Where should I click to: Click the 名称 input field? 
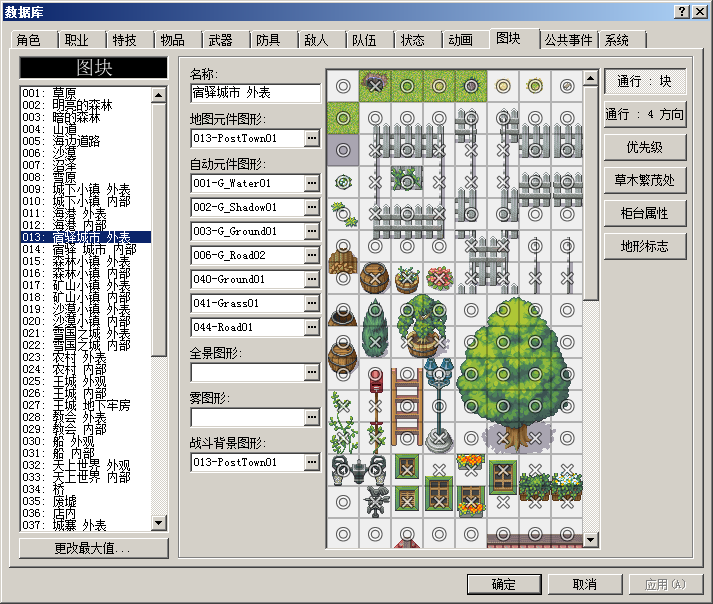pos(256,93)
